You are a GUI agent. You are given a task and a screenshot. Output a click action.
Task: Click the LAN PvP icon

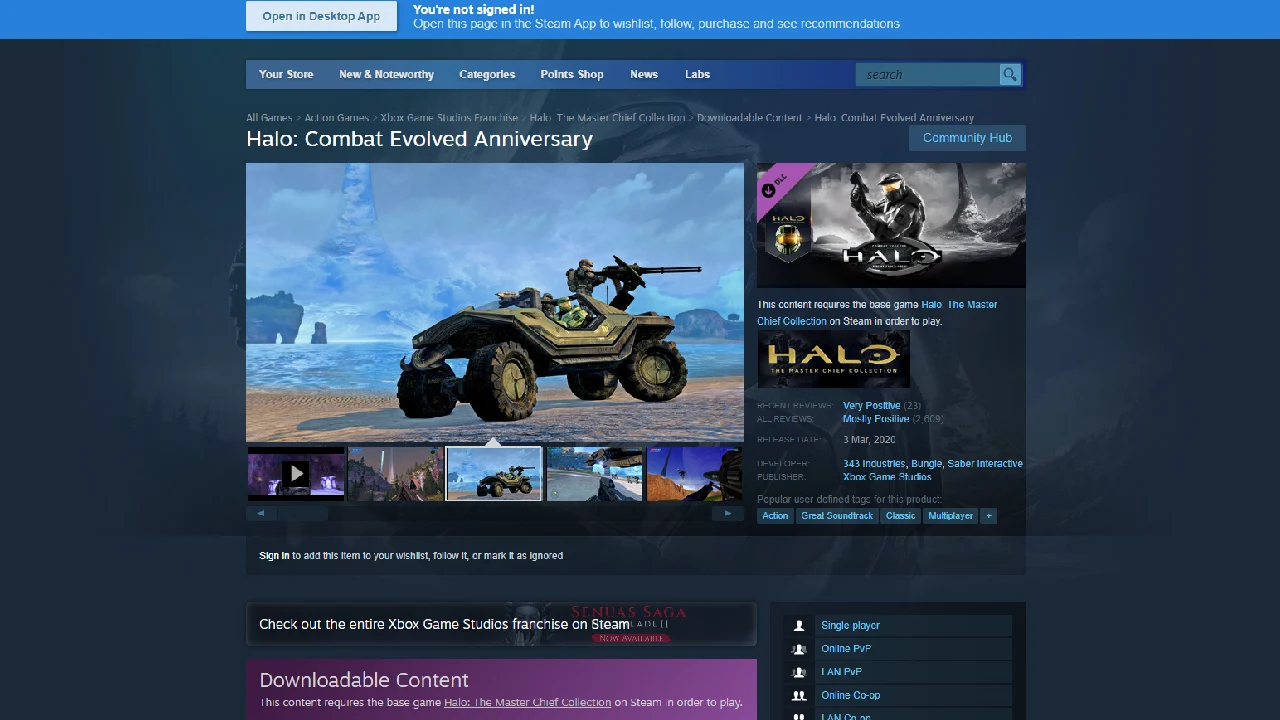point(798,671)
